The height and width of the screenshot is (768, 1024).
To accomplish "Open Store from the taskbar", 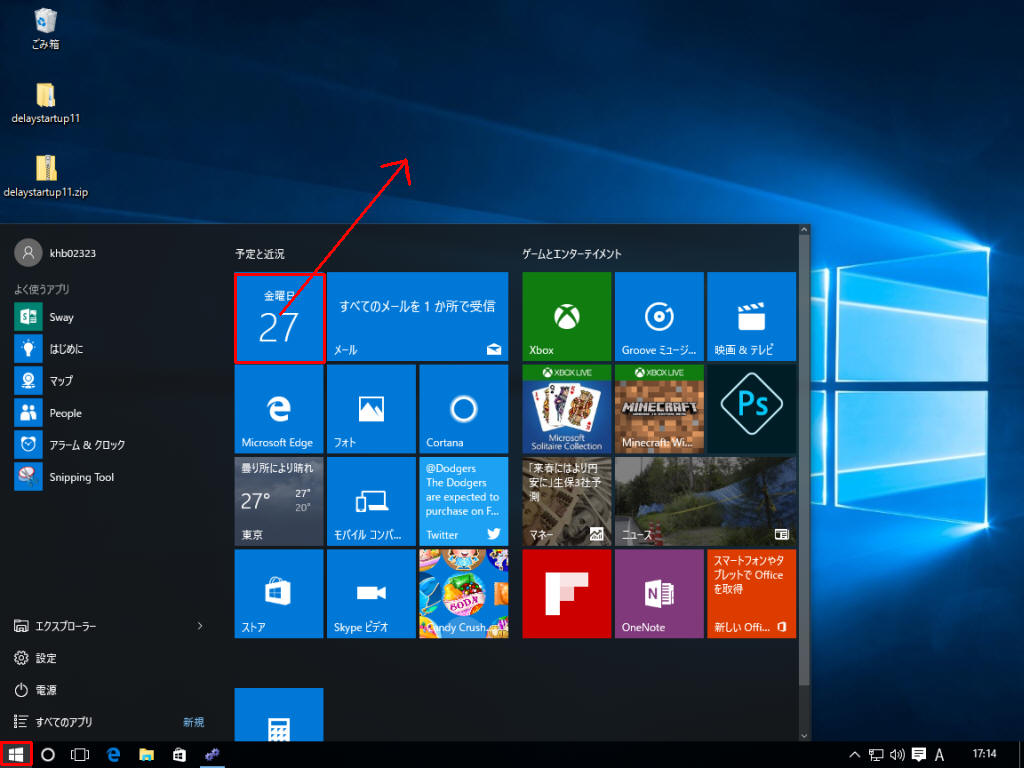I will 179,755.
